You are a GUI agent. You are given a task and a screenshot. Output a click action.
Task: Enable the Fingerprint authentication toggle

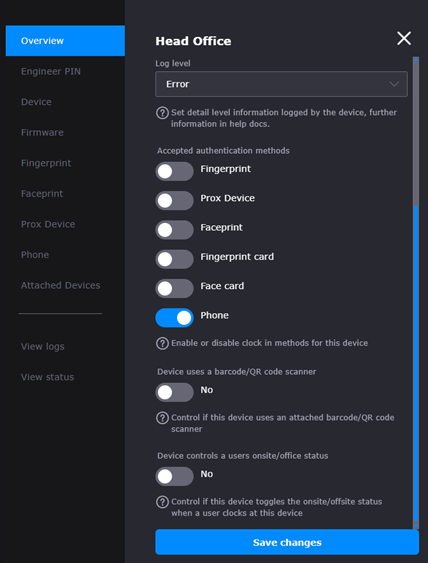[x=175, y=172]
